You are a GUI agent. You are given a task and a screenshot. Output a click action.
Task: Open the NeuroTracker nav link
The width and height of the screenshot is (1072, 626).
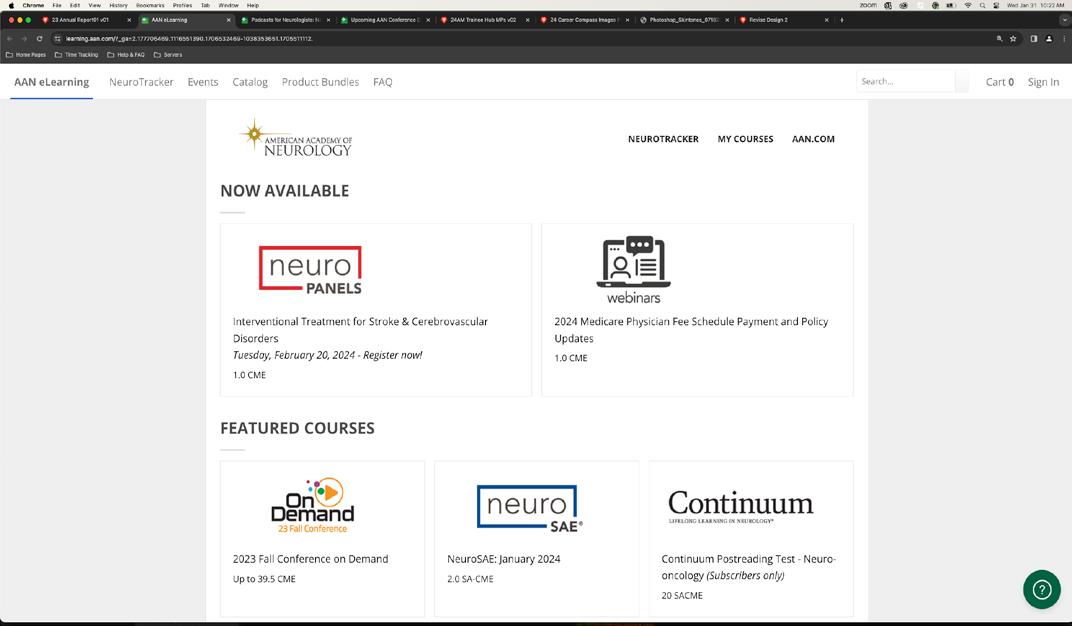[142, 82]
